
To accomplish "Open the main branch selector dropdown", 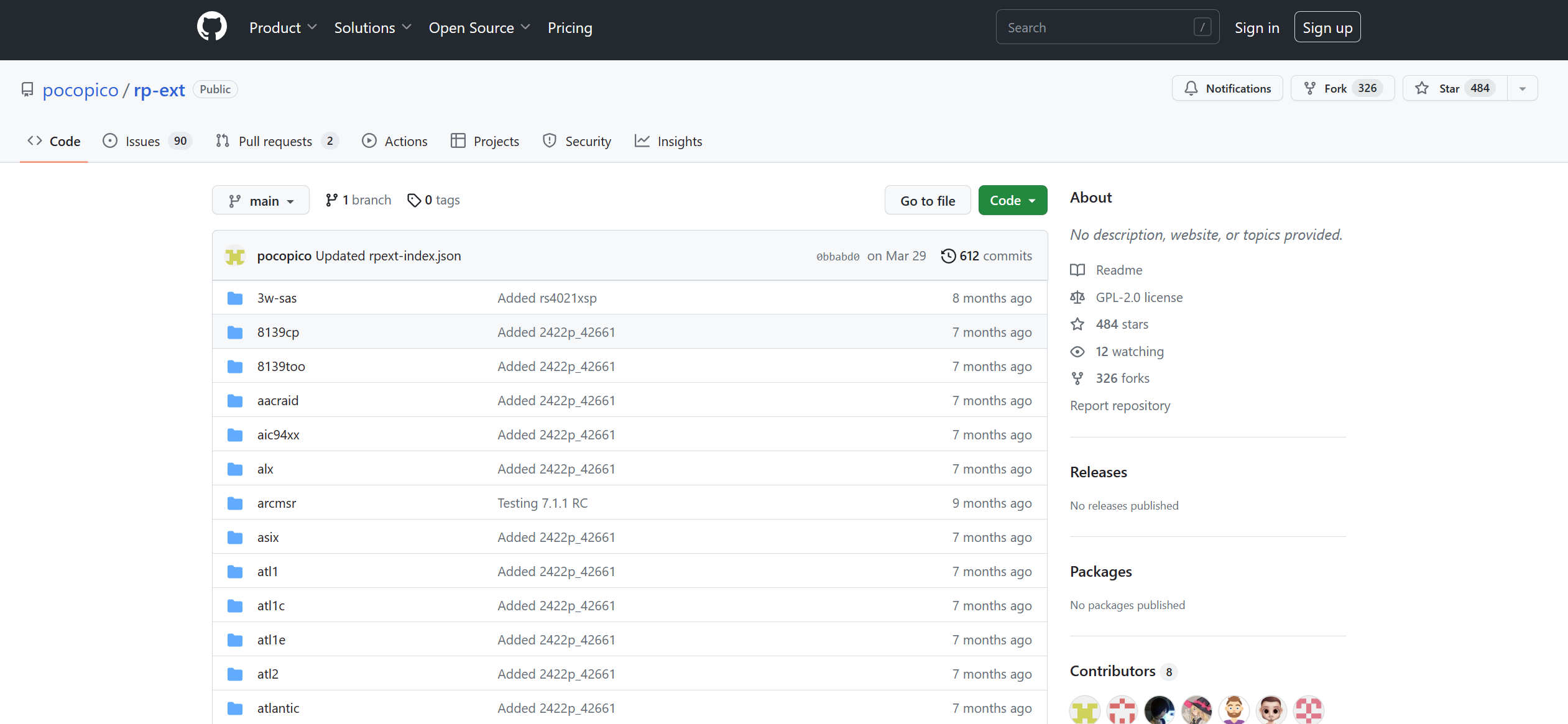I will point(261,201).
